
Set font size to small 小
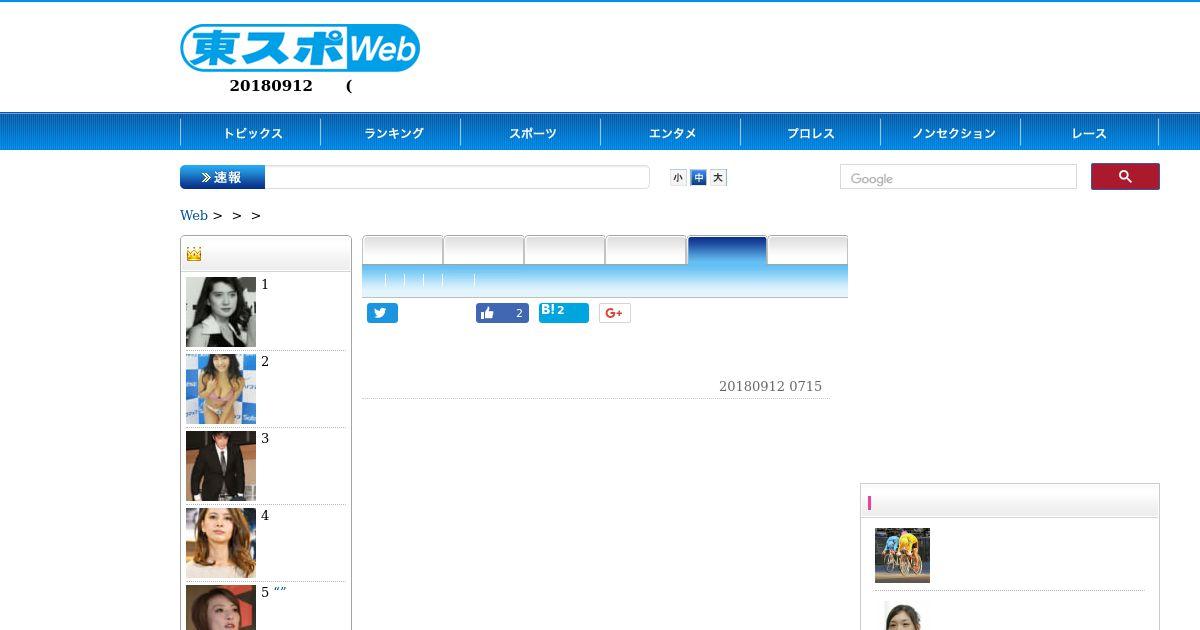(678, 178)
